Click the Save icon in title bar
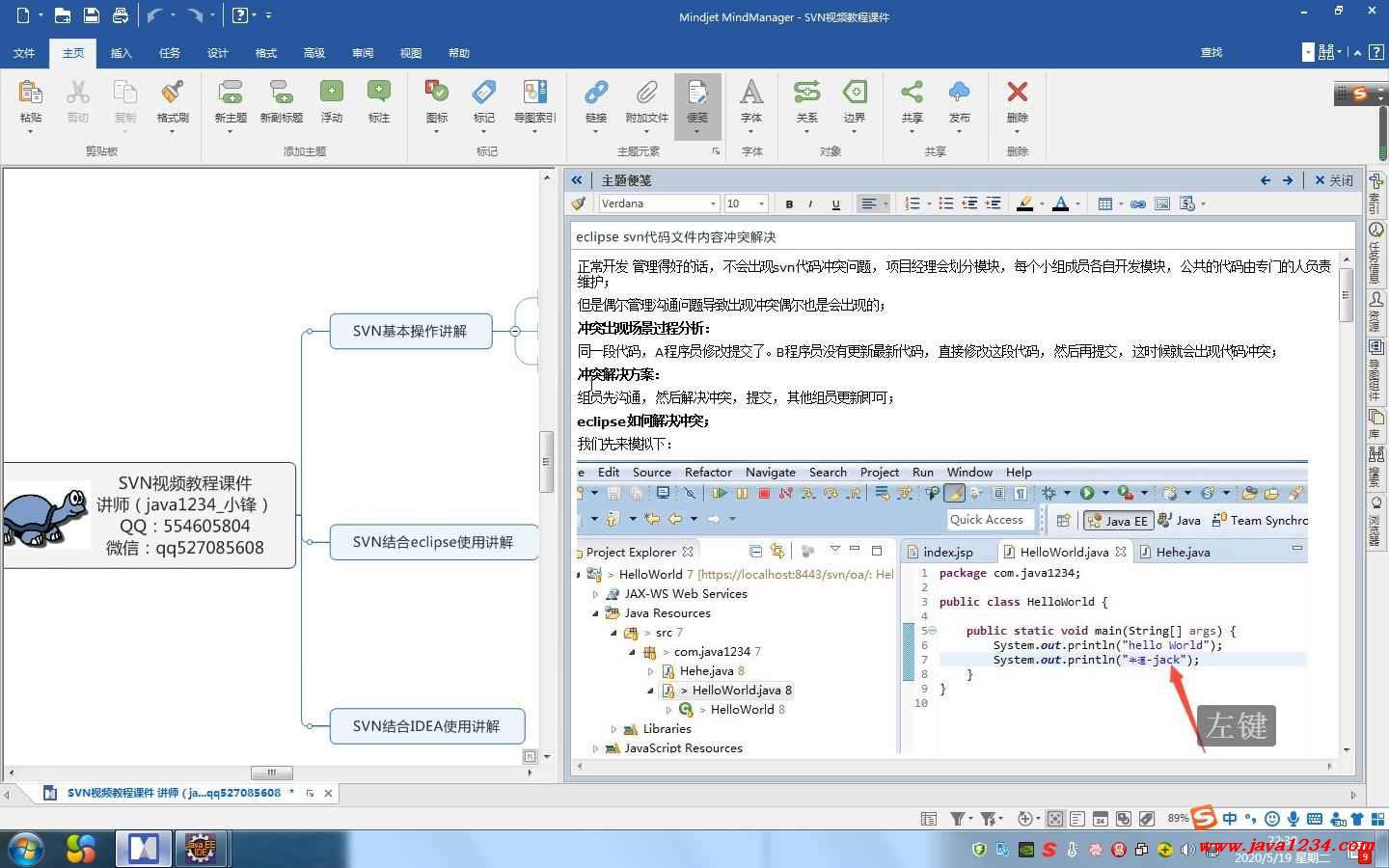This screenshot has width=1389, height=868. click(91, 15)
